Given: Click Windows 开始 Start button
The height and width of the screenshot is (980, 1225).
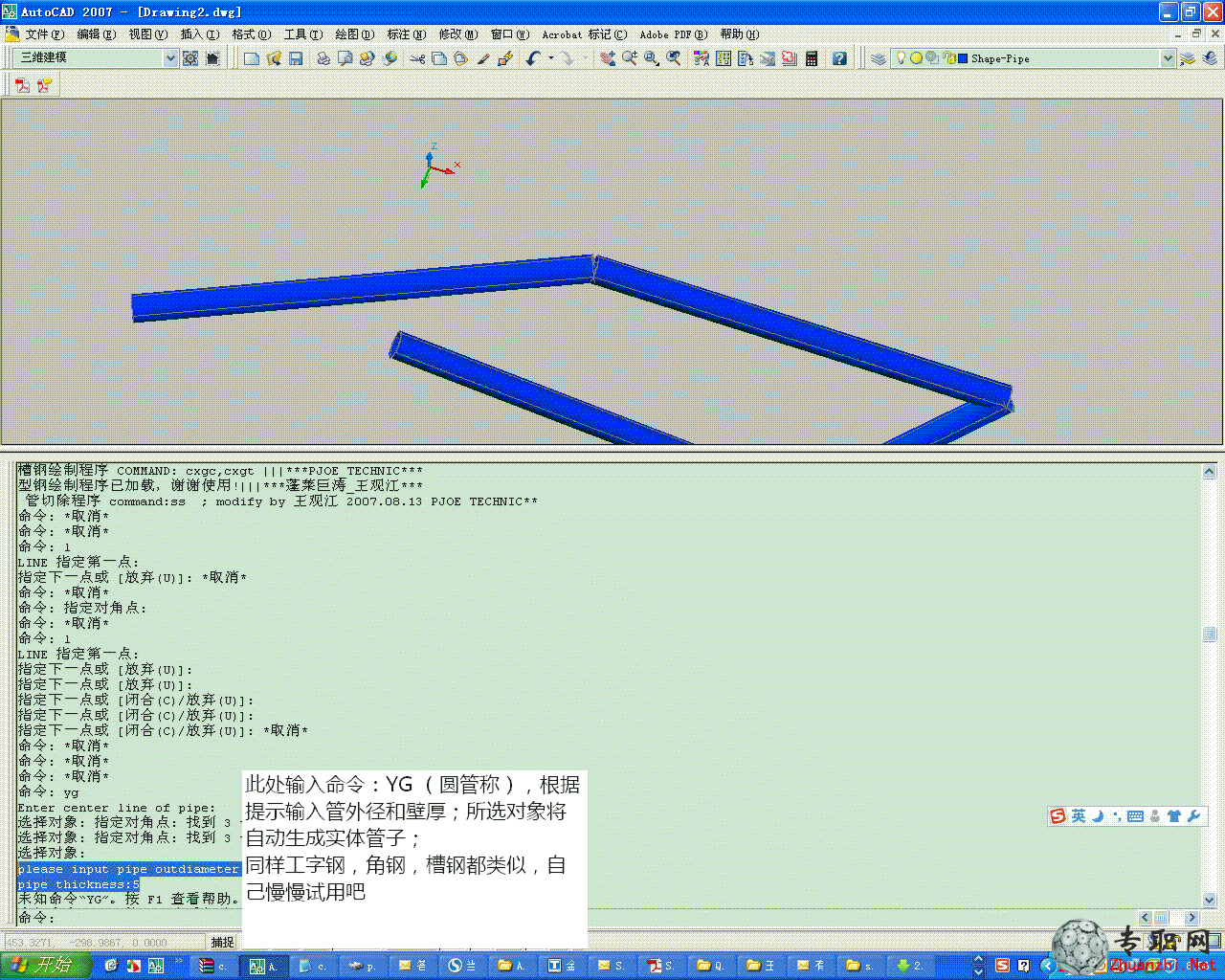Looking at the screenshot, I should coord(45,966).
